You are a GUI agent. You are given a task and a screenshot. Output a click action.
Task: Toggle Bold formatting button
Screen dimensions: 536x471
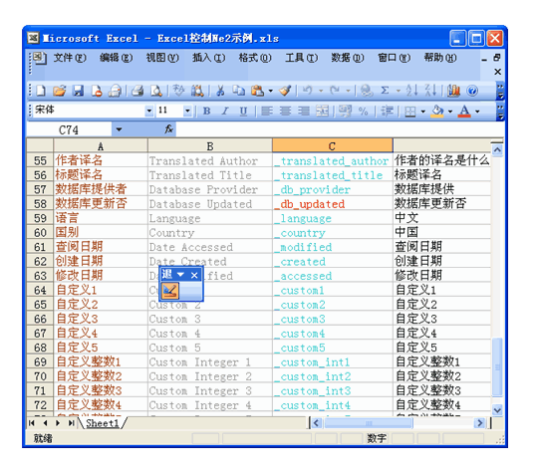pyautogui.click(x=206, y=111)
